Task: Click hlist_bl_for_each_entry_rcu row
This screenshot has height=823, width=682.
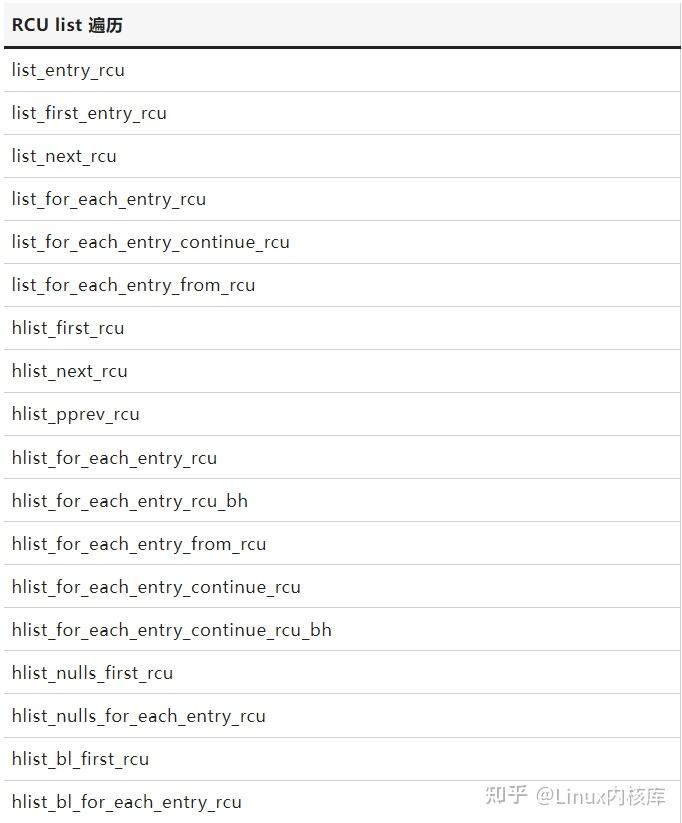Action: pos(127,802)
